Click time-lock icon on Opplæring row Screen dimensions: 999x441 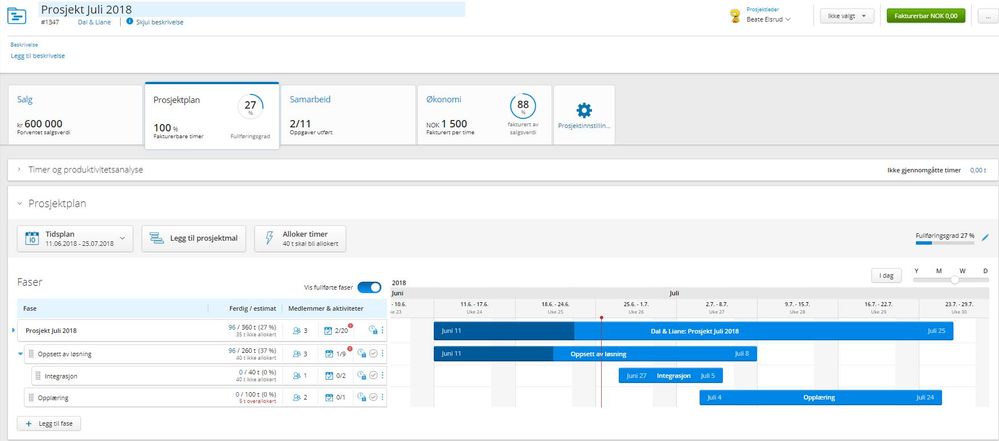click(361, 398)
